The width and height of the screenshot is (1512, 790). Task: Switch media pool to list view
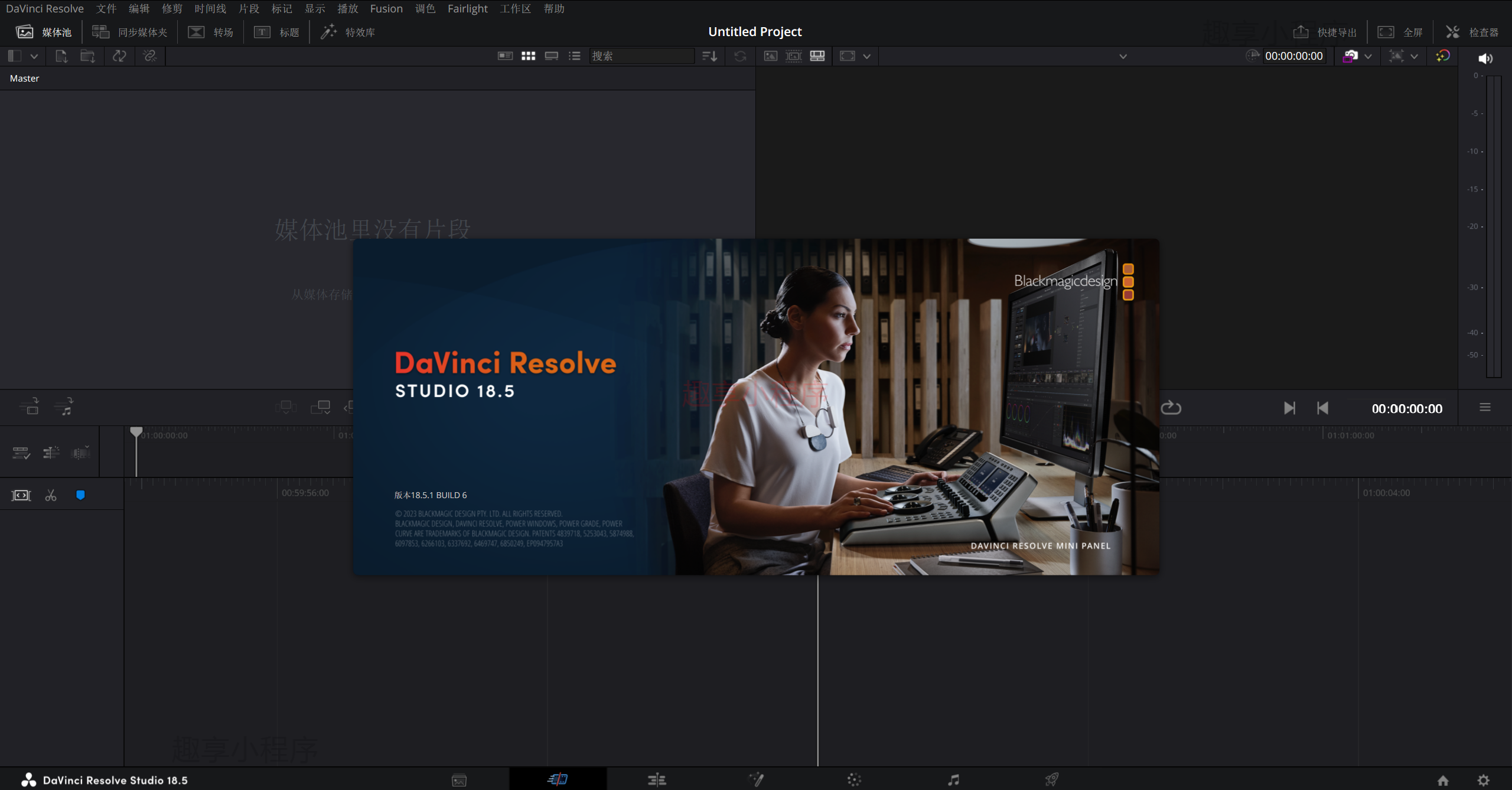pyautogui.click(x=575, y=56)
